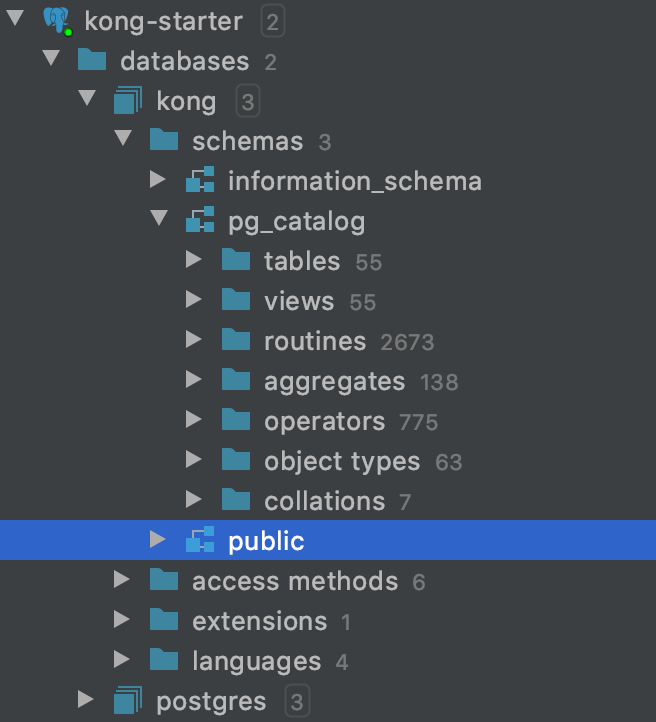Expand the languages folder arrow
Image resolution: width=656 pixels, height=722 pixels.
pyautogui.click(x=122, y=659)
